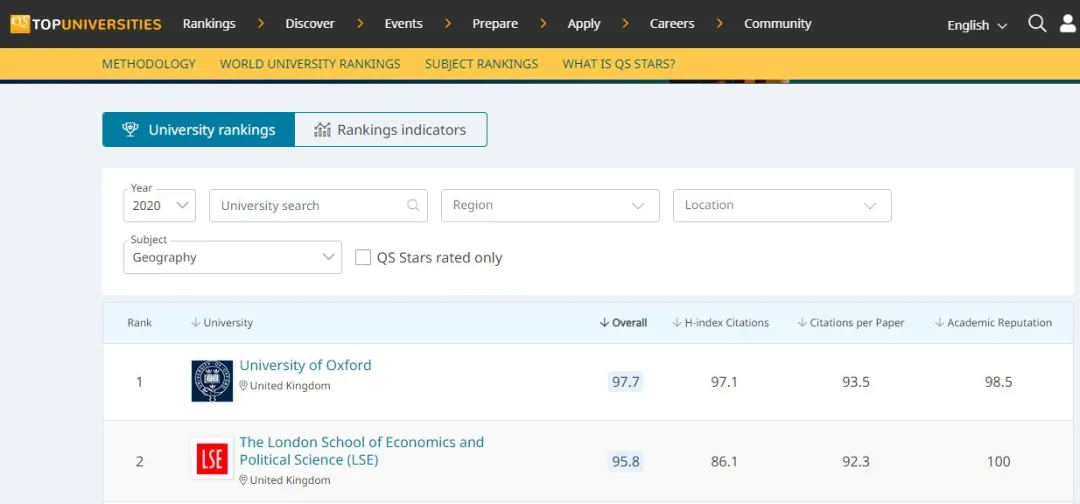Viewport: 1080px width, 504px height.
Task: Open the QS TopUniversities logo homepage
Action: pos(85,24)
